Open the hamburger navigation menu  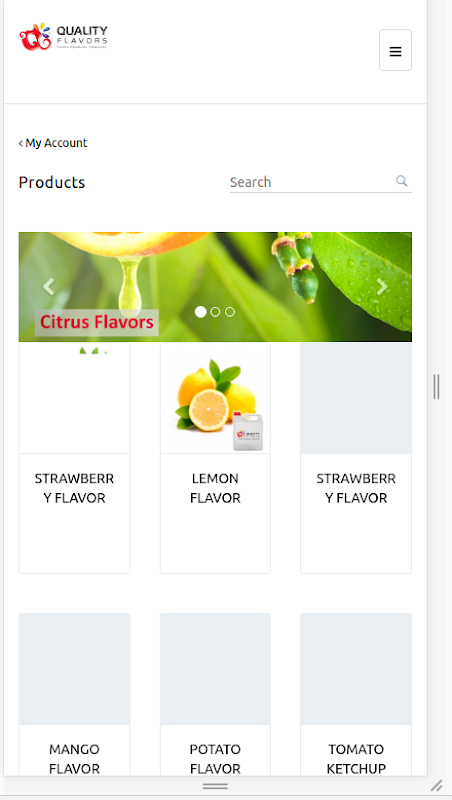click(x=395, y=50)
